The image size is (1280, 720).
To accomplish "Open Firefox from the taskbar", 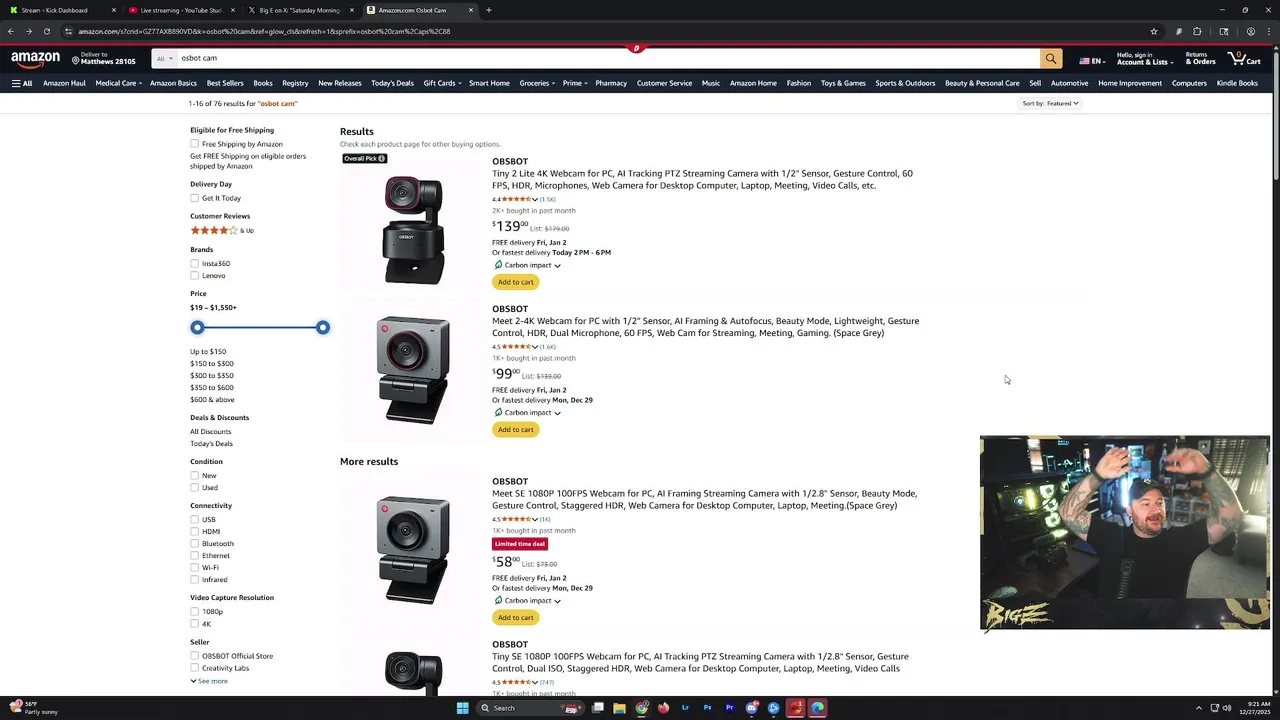I will click(663, 708).
